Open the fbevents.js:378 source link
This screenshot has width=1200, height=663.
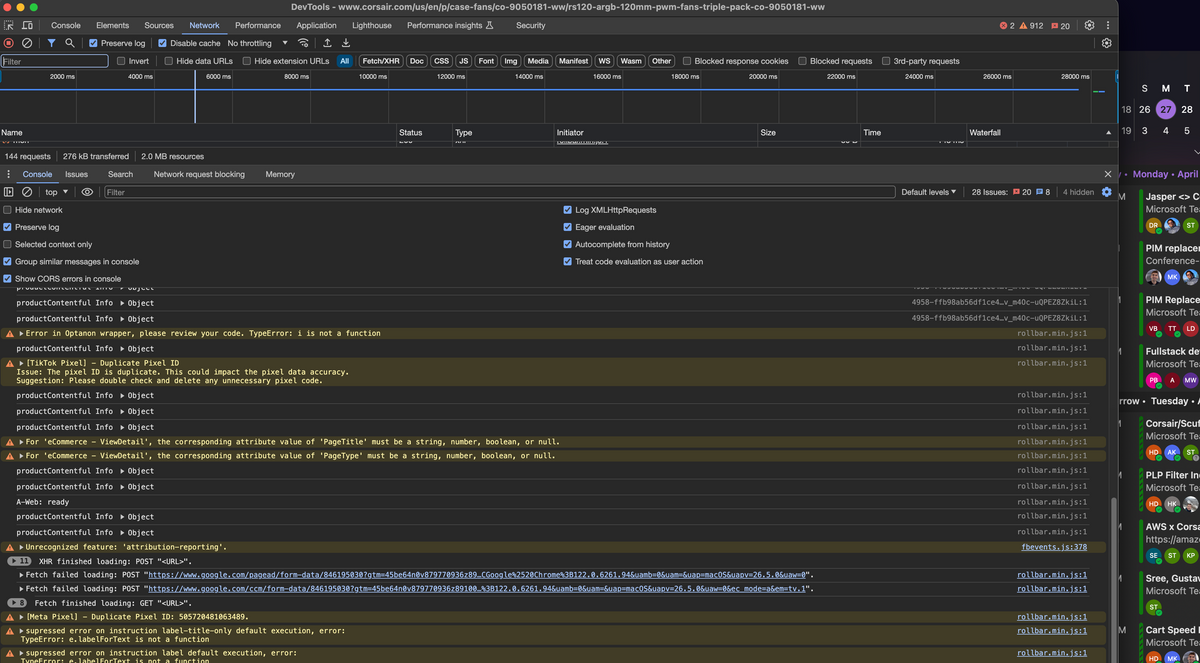pos(1054,547)
